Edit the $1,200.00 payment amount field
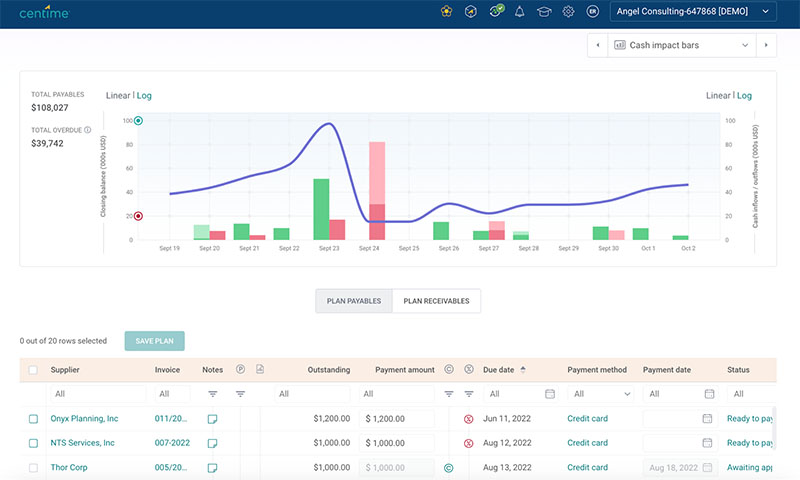This screenshot has width=800, height=480. pyautogui.click(x=396, y=419)
